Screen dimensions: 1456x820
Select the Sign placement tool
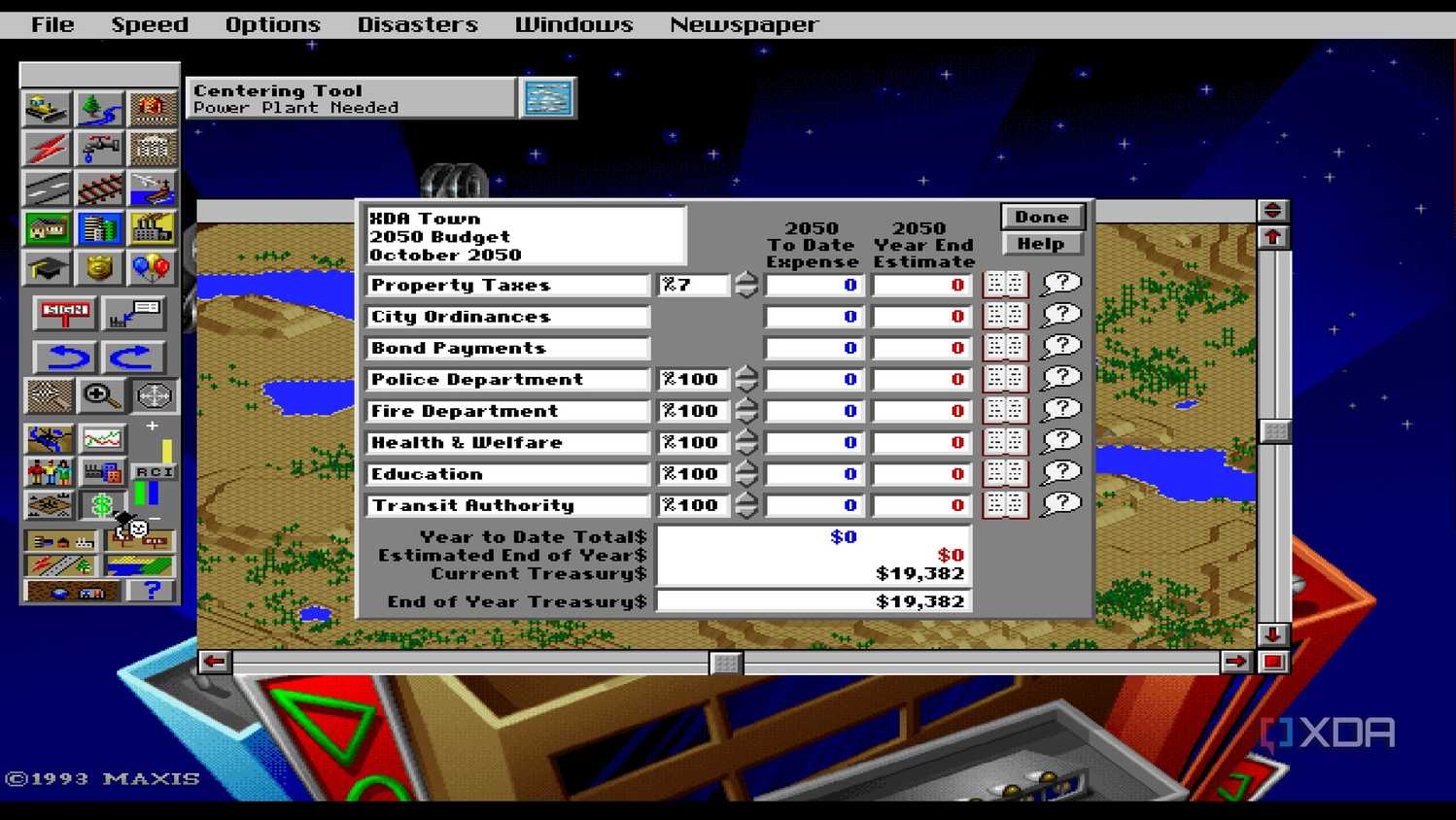[x=65, y=314]
